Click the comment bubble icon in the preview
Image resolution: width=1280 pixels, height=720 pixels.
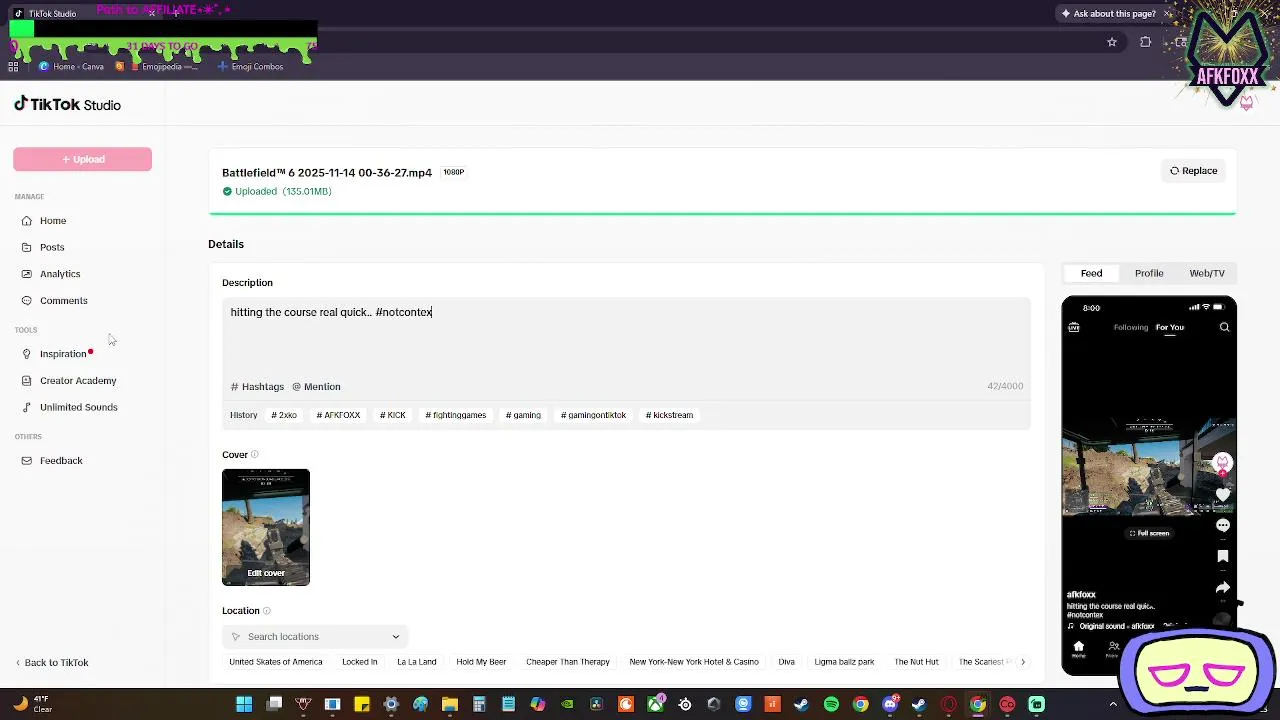click(x=1223, y=525)
